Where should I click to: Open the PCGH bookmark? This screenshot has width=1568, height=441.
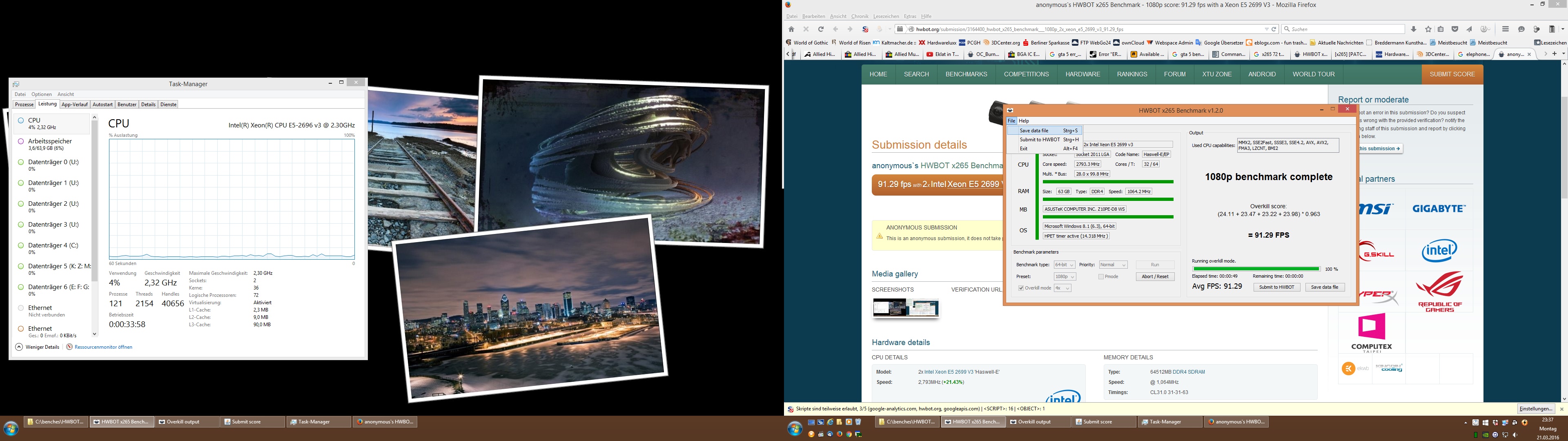point(970,42)
